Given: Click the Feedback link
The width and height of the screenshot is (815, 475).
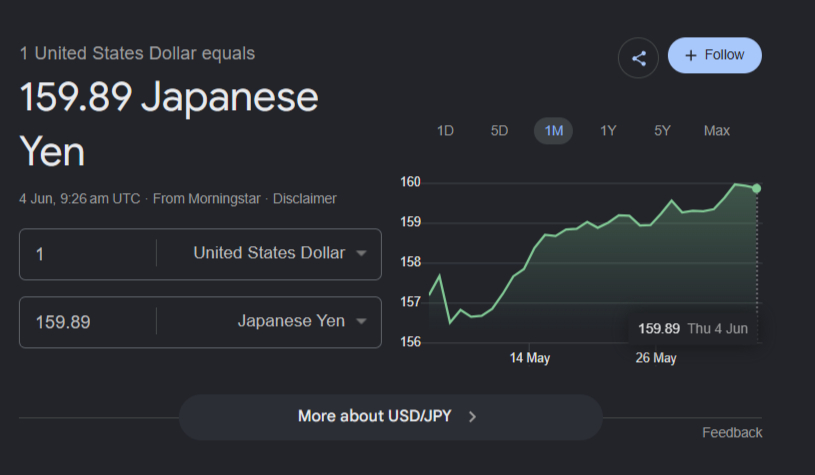Looking at the screenshot, I should (732, 432).
